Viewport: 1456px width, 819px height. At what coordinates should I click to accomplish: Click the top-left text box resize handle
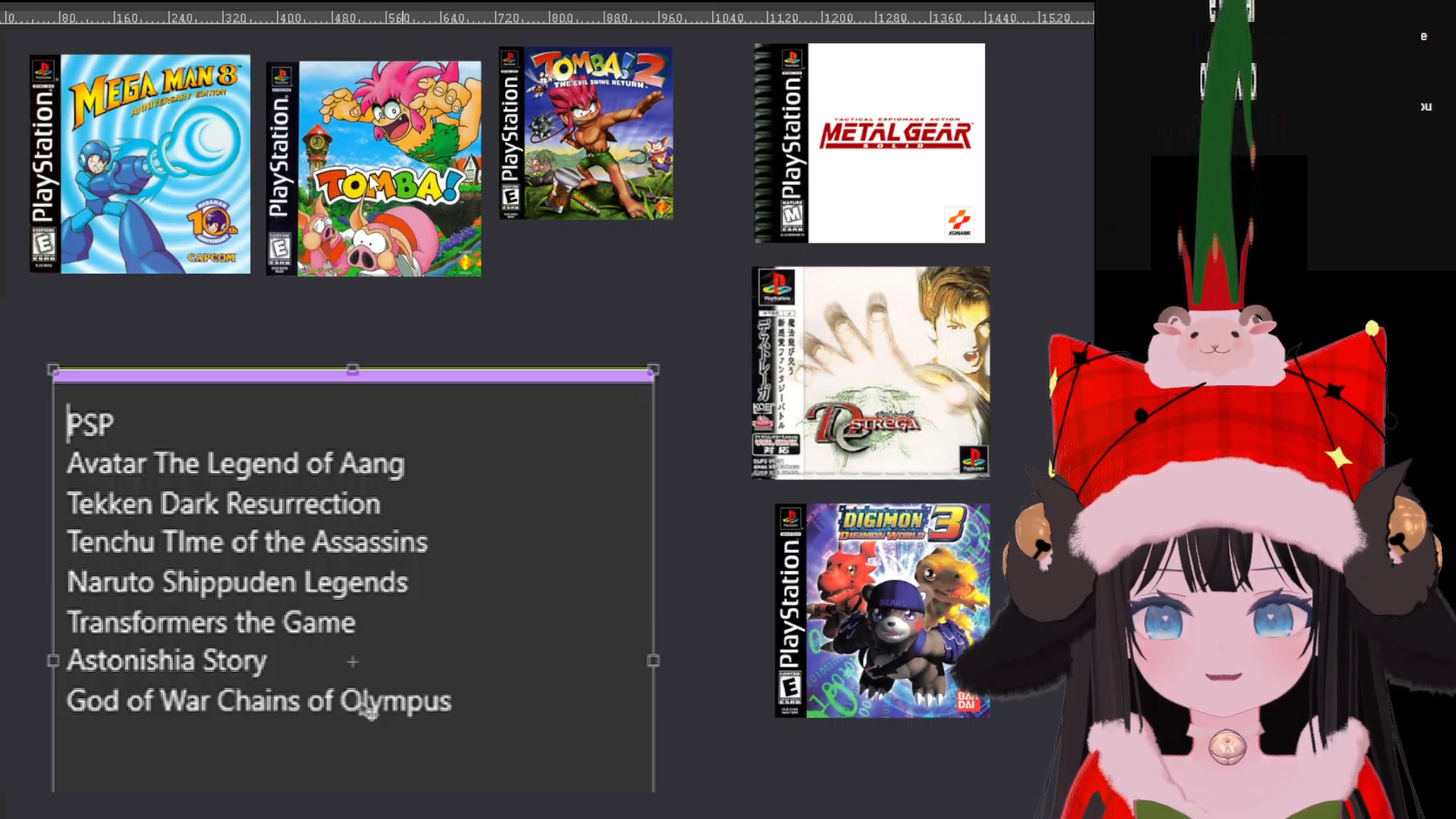pos(52,369)
